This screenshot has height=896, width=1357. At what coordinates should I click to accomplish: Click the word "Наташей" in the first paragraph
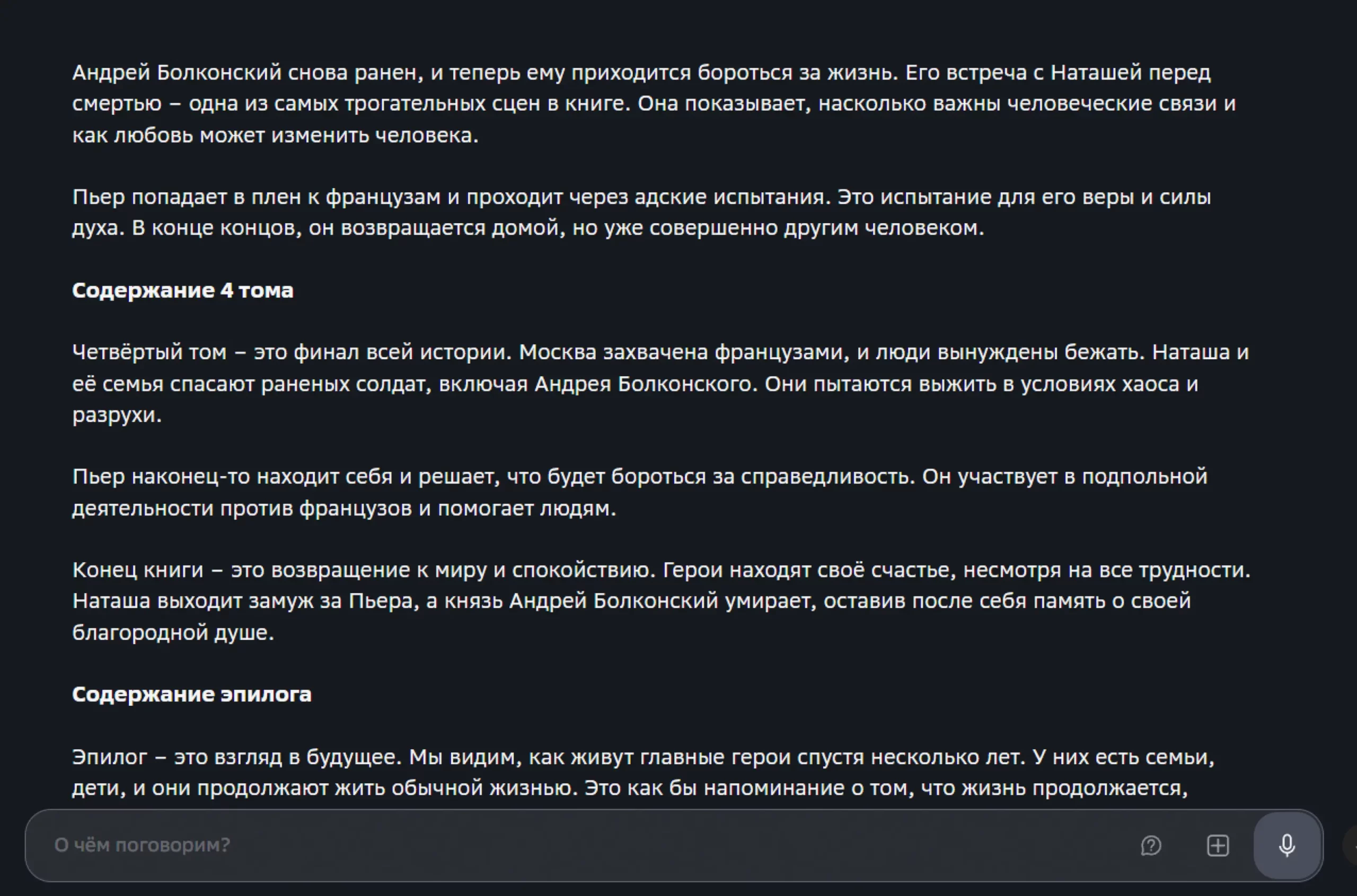click(x=1096, y=73)
